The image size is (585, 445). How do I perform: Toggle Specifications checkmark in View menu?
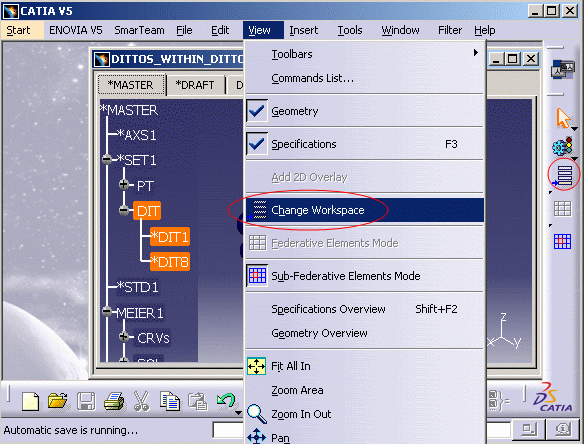pyautogui.click(x=257, y=144)
